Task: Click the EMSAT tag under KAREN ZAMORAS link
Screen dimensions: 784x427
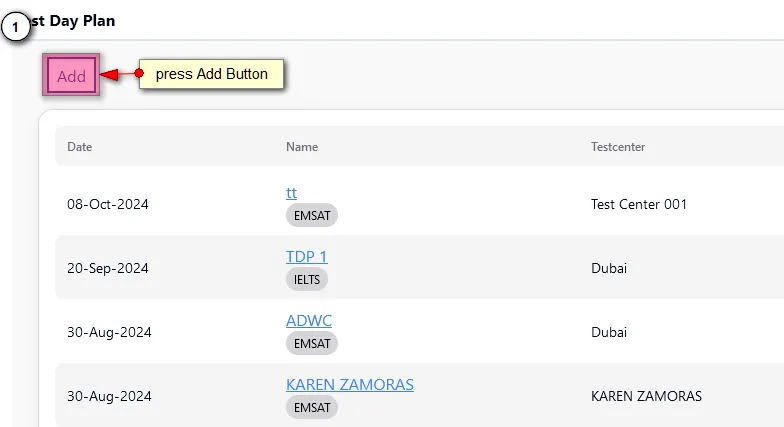Action: click(312, 407)
